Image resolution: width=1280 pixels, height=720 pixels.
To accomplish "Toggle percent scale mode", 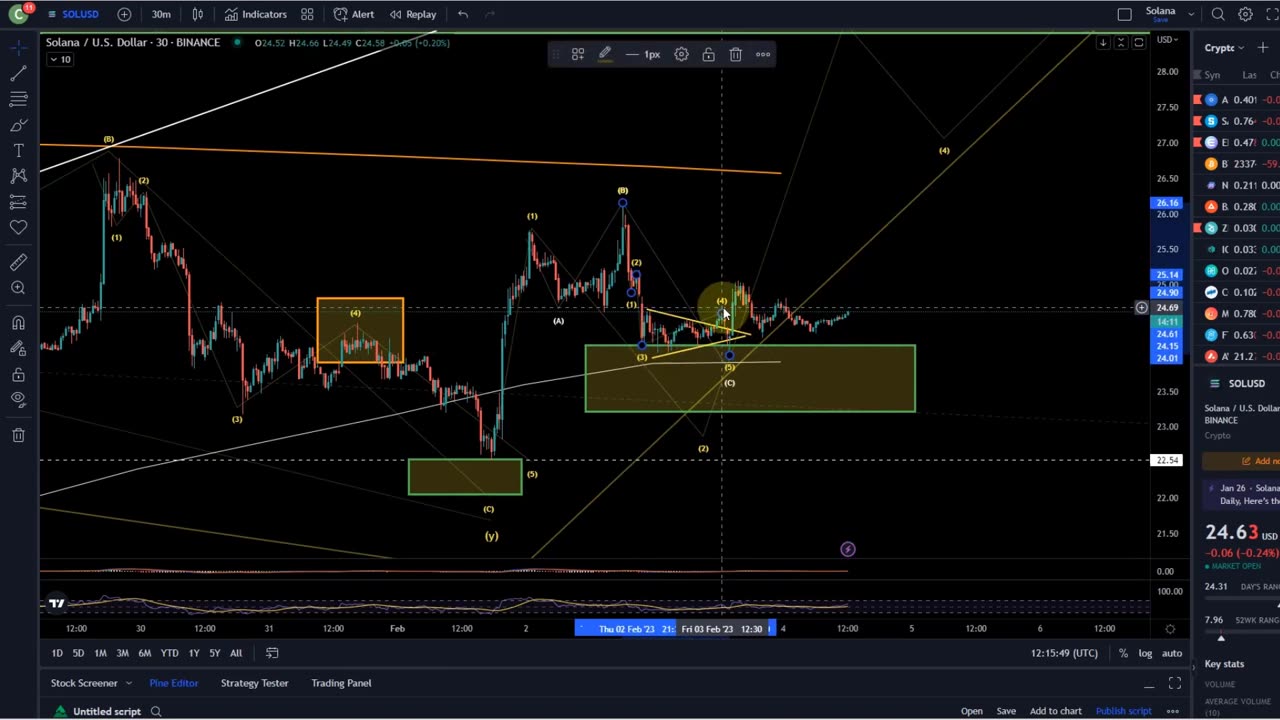I will coord(1123,653).
